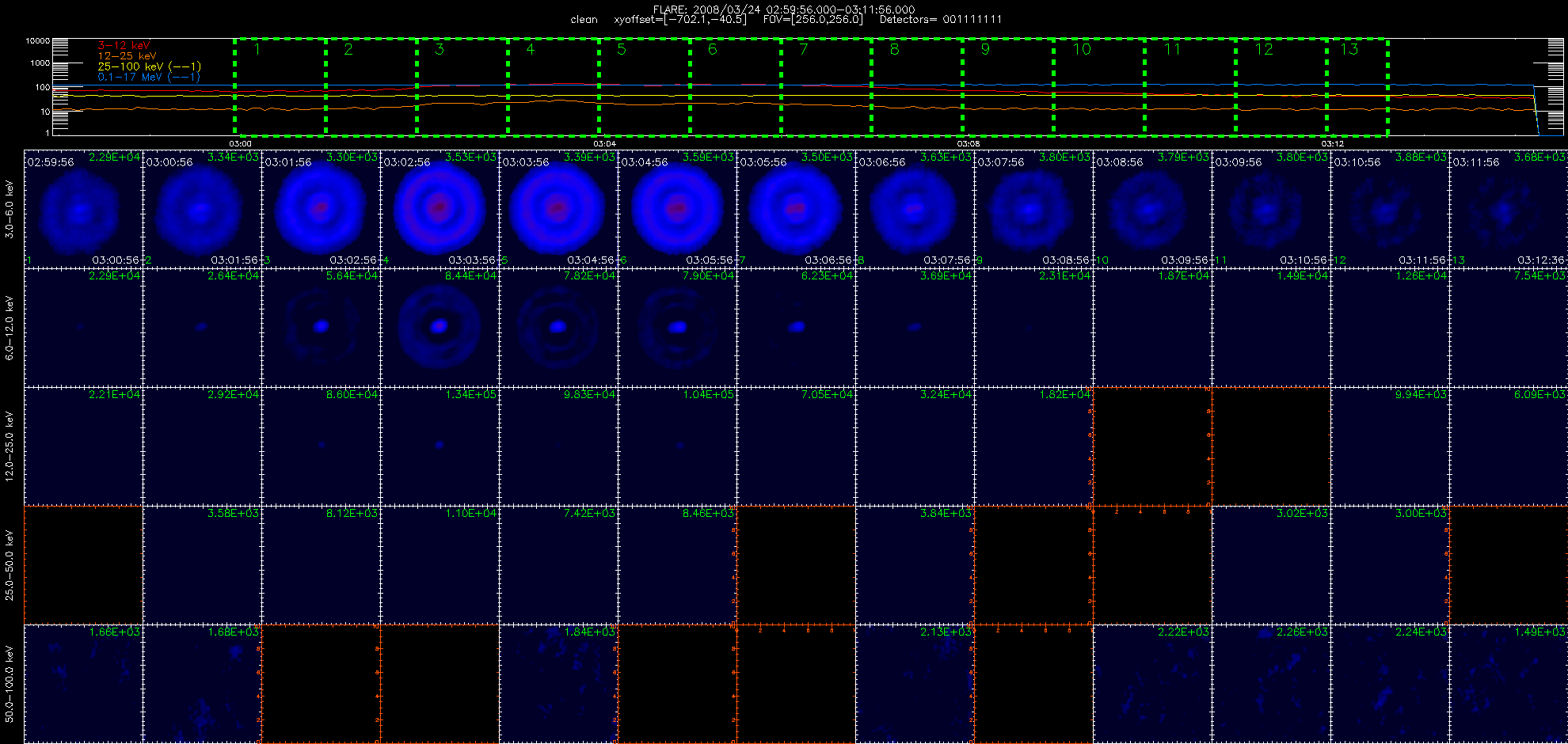The height and width of the screenshot is (744, 1568).
Task: Select the 6.0-12.0 keV image with peak 7.90E+04
Action: tap(677, 328)
